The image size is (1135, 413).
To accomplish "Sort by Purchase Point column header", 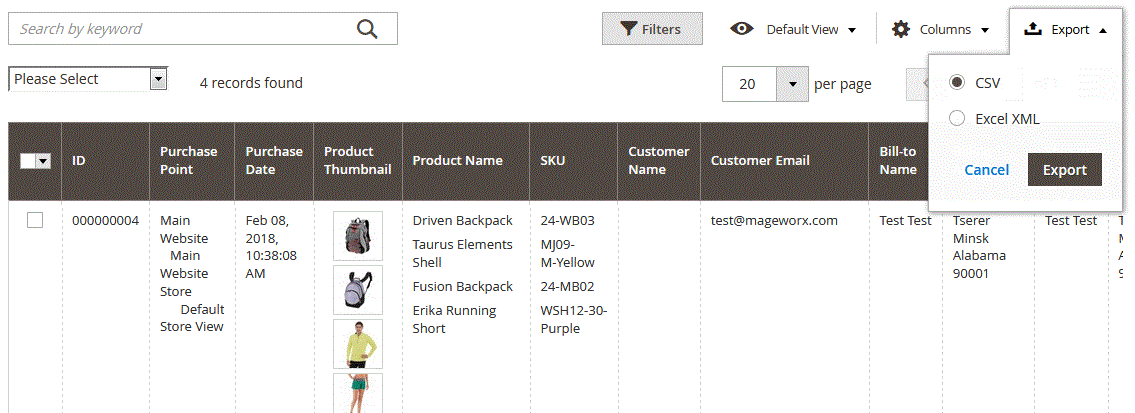I will pos(192,161).
